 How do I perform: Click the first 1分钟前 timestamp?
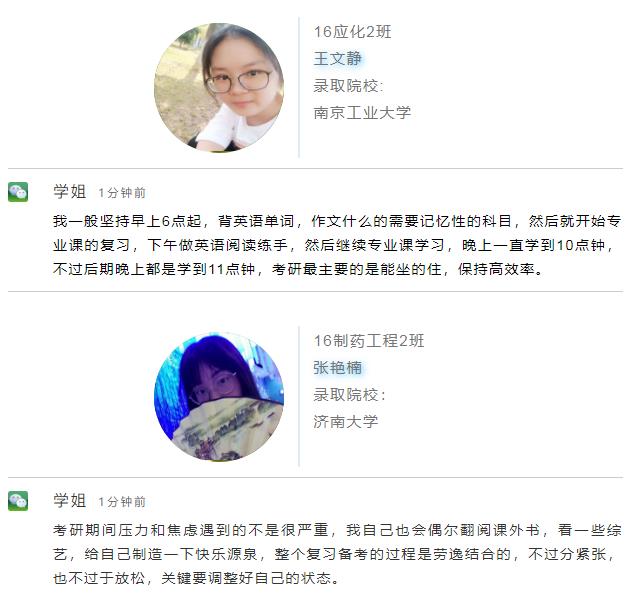122,193
